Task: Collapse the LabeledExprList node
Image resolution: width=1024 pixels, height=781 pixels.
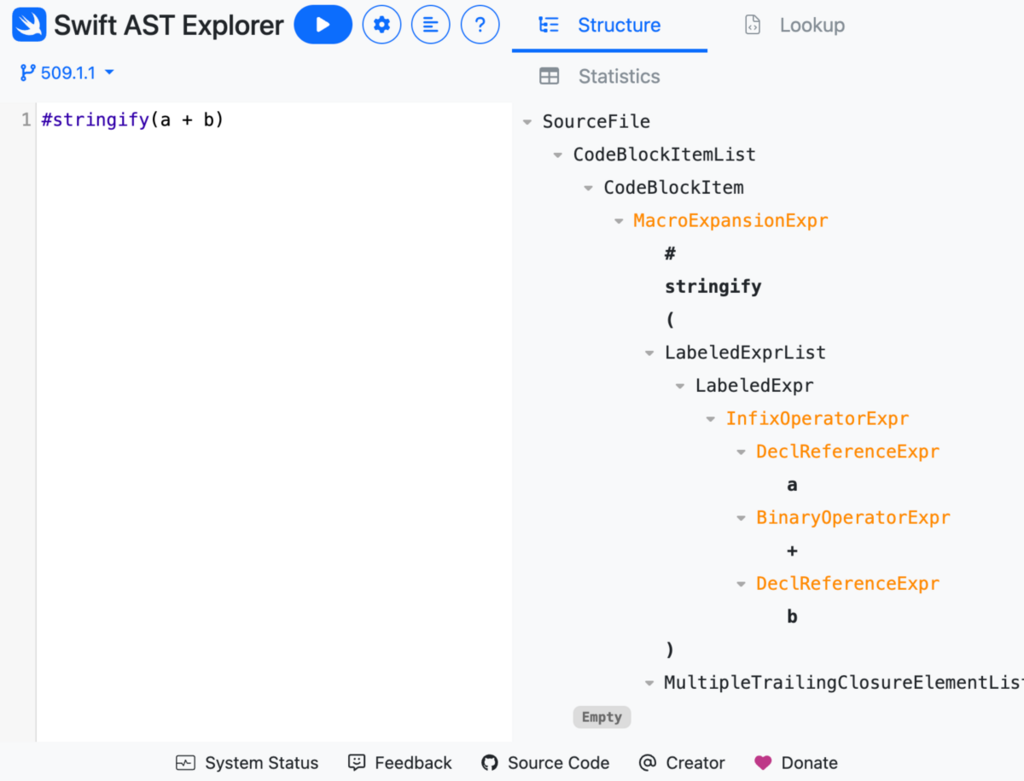Action: 649,353
